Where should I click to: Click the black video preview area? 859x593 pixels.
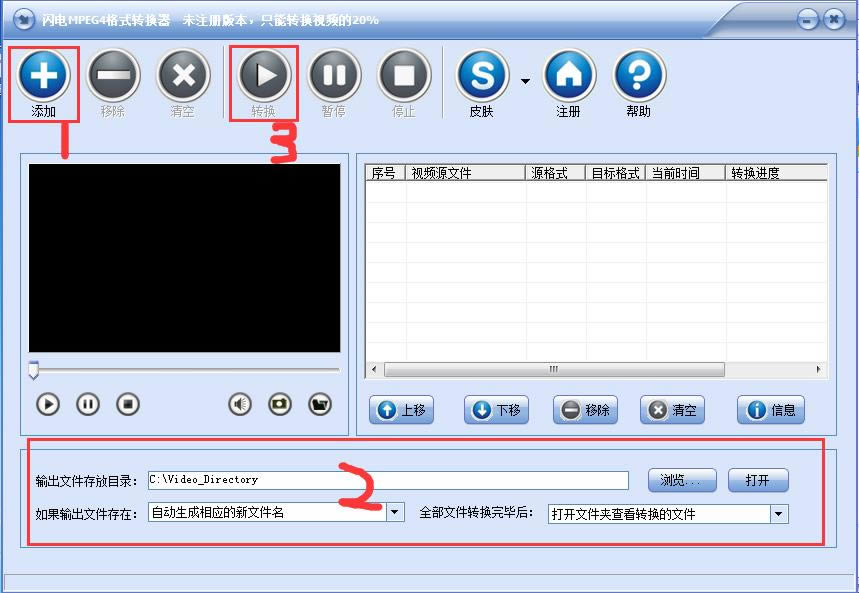pyautogui.click(x=185, y=258)
